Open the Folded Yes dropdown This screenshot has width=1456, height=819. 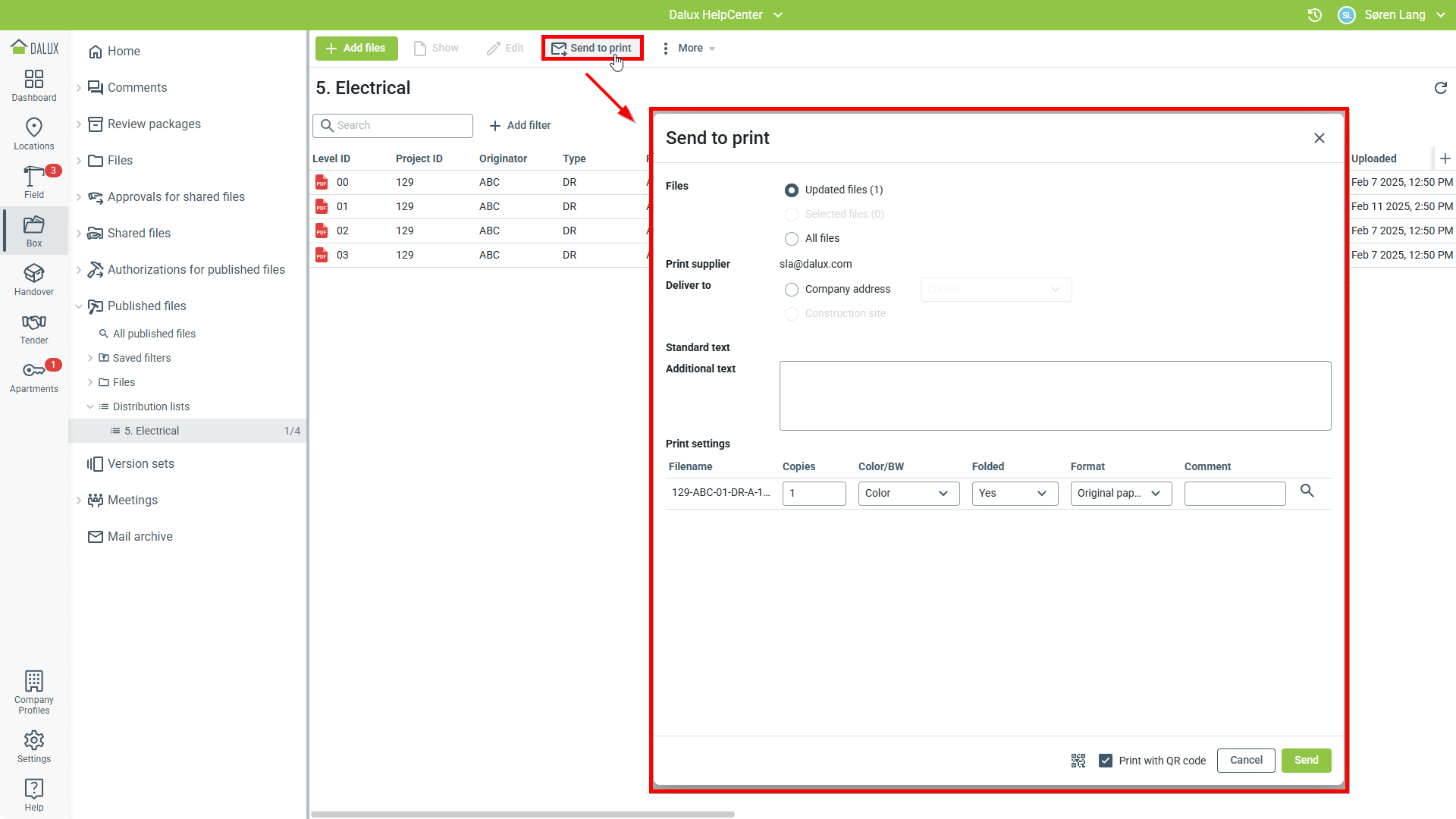(1015, 494)
